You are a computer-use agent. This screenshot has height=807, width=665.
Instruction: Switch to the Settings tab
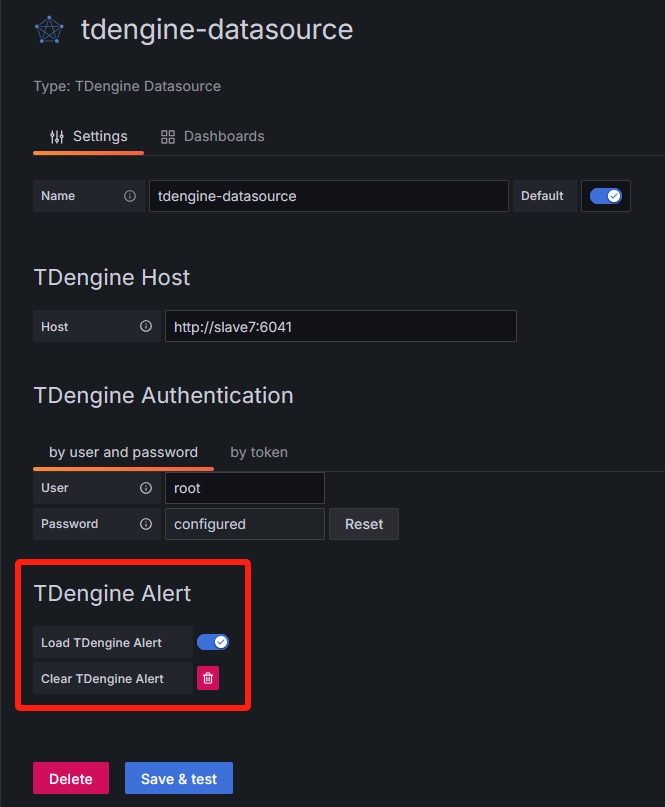point(89,136)
